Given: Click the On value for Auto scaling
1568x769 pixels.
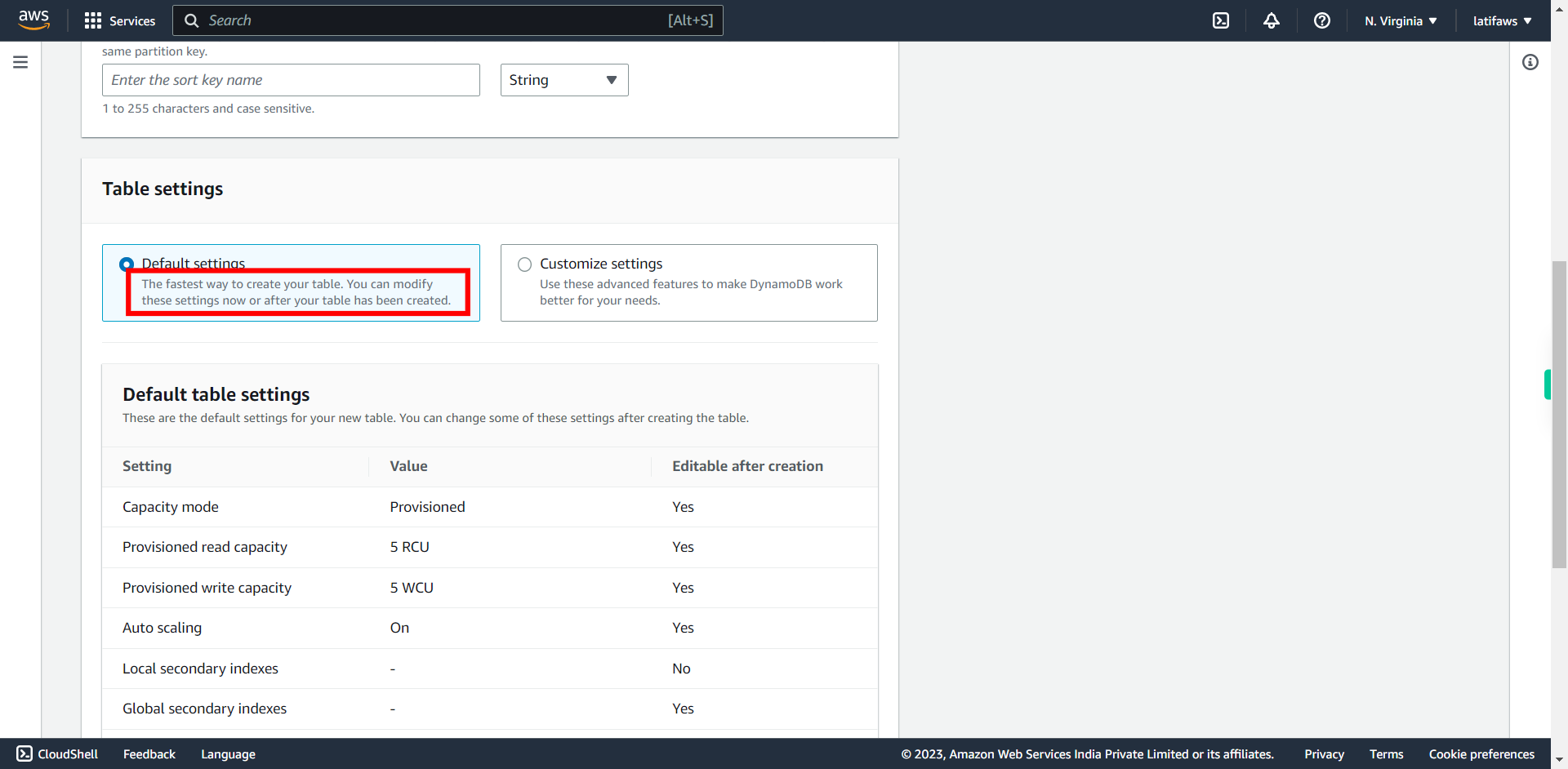Looking at the screenshot, I should [x=399, y=628].
